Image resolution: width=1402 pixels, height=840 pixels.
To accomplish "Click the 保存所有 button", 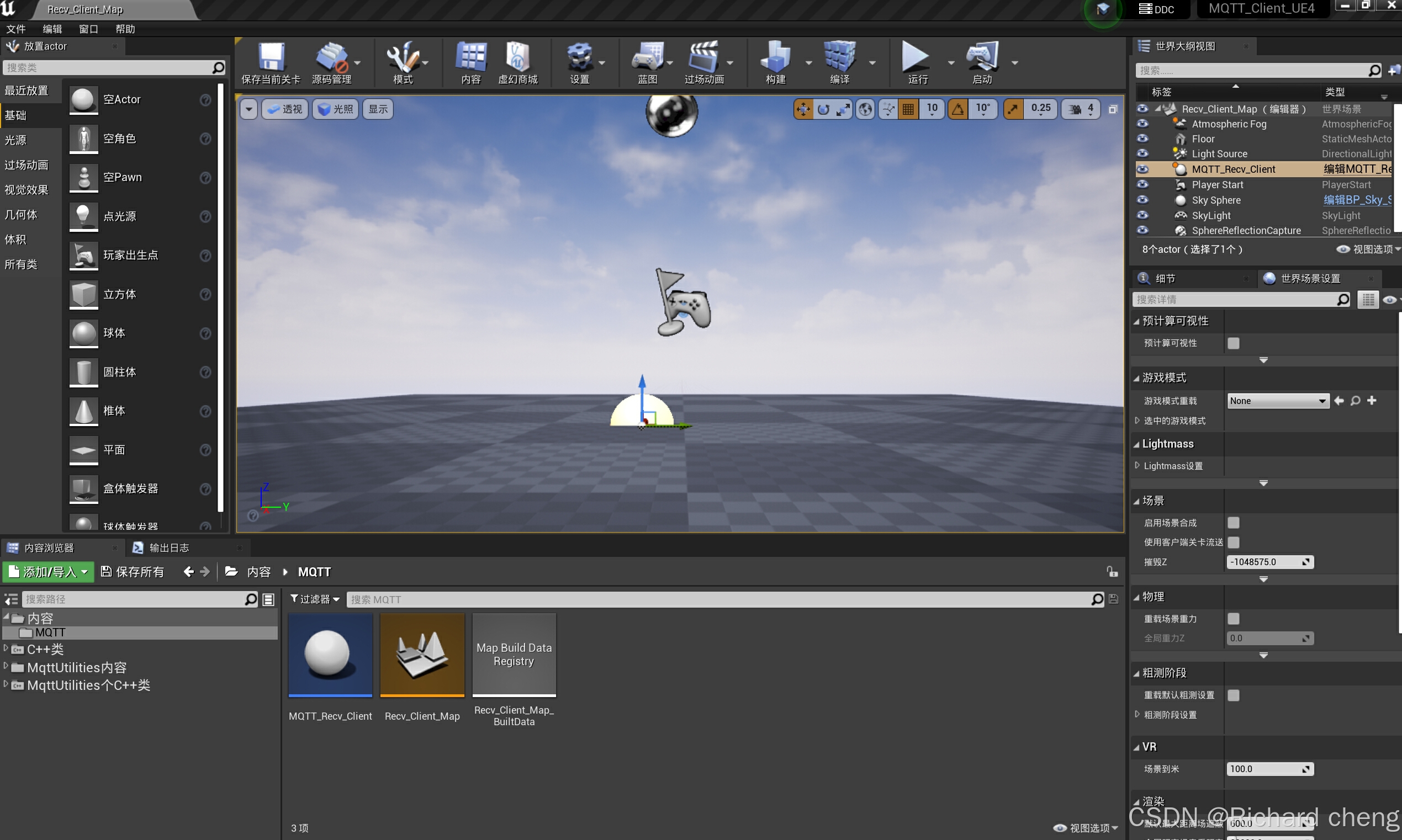I will pyautogui.click(x=133, y=572).
